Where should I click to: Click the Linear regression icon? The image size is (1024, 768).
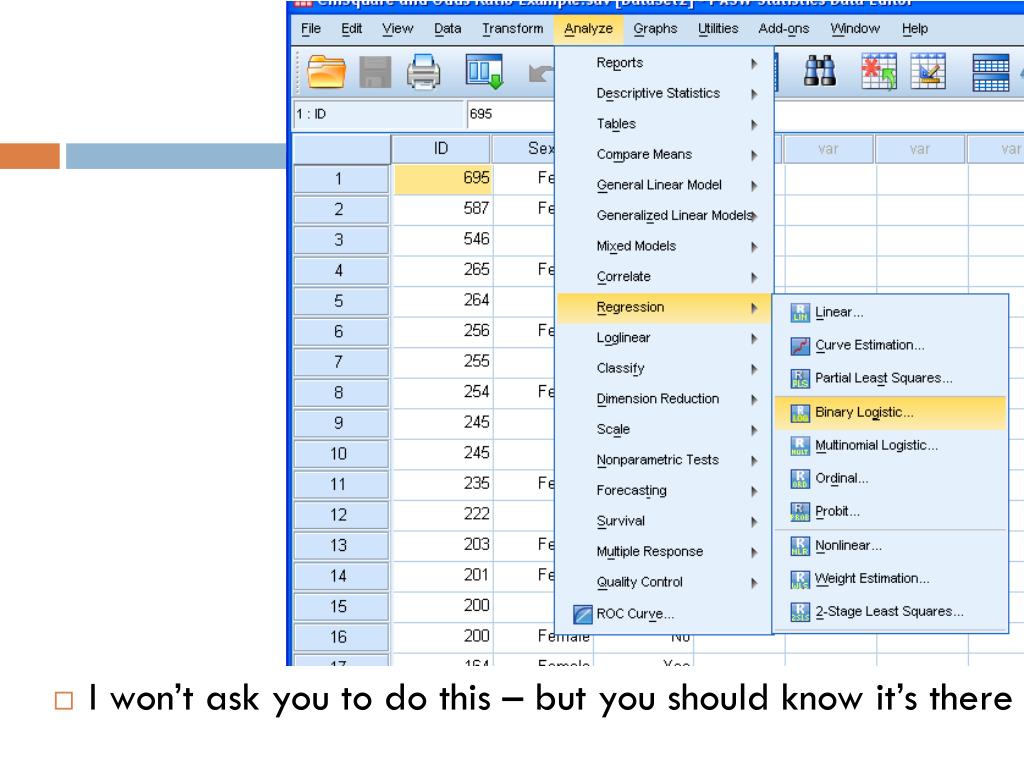pos(800,313)
